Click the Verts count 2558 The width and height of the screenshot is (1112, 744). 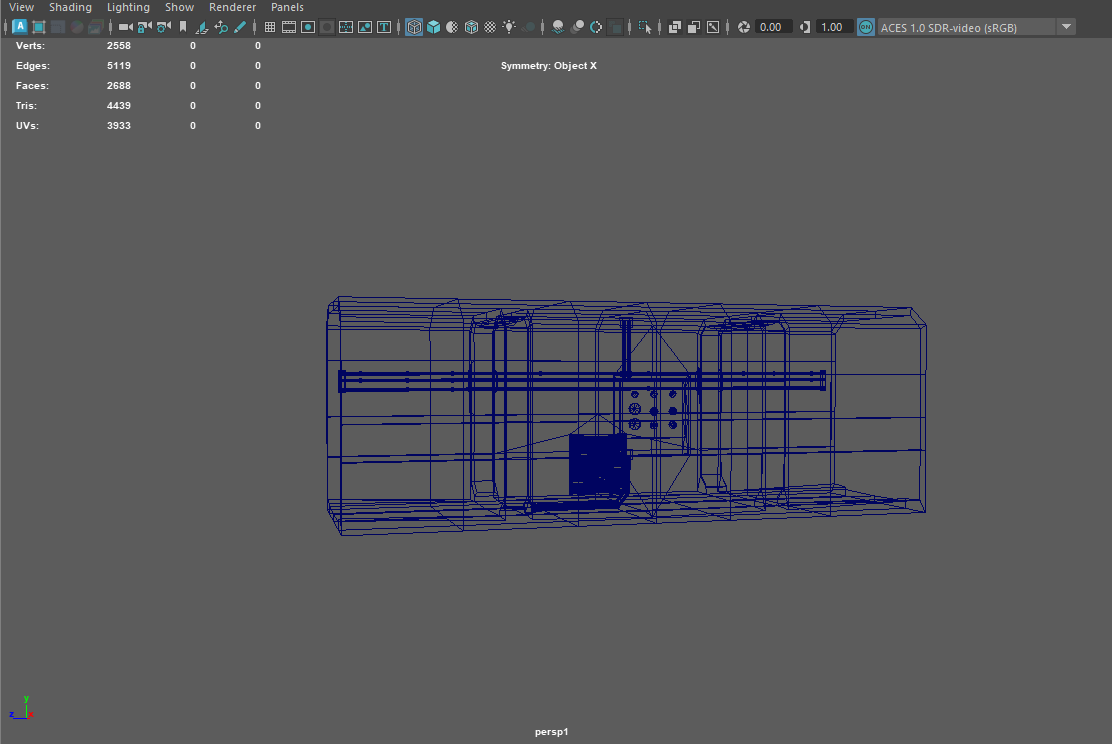pos(118,45)
